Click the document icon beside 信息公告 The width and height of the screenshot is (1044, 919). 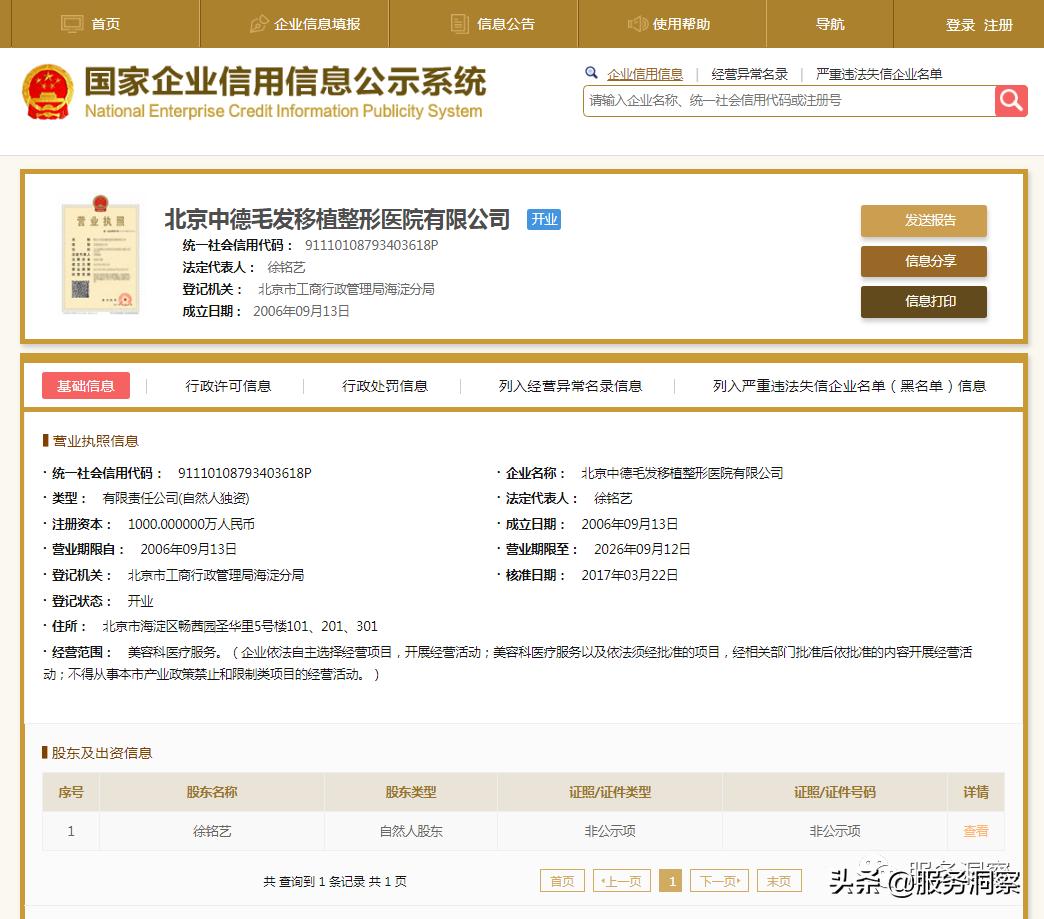coord(460,23)
